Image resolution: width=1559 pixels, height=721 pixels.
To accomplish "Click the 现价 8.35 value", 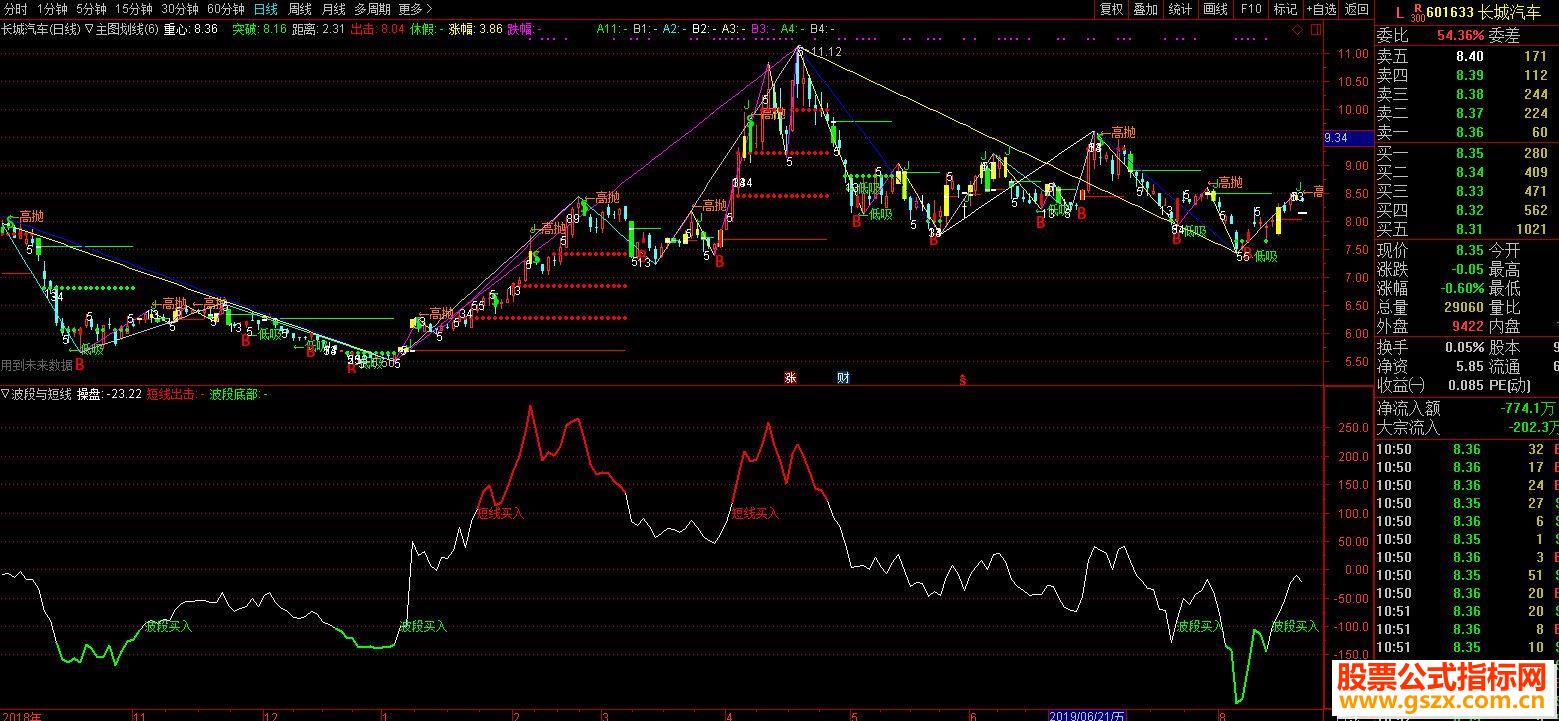I will (x=1469, y=250).
